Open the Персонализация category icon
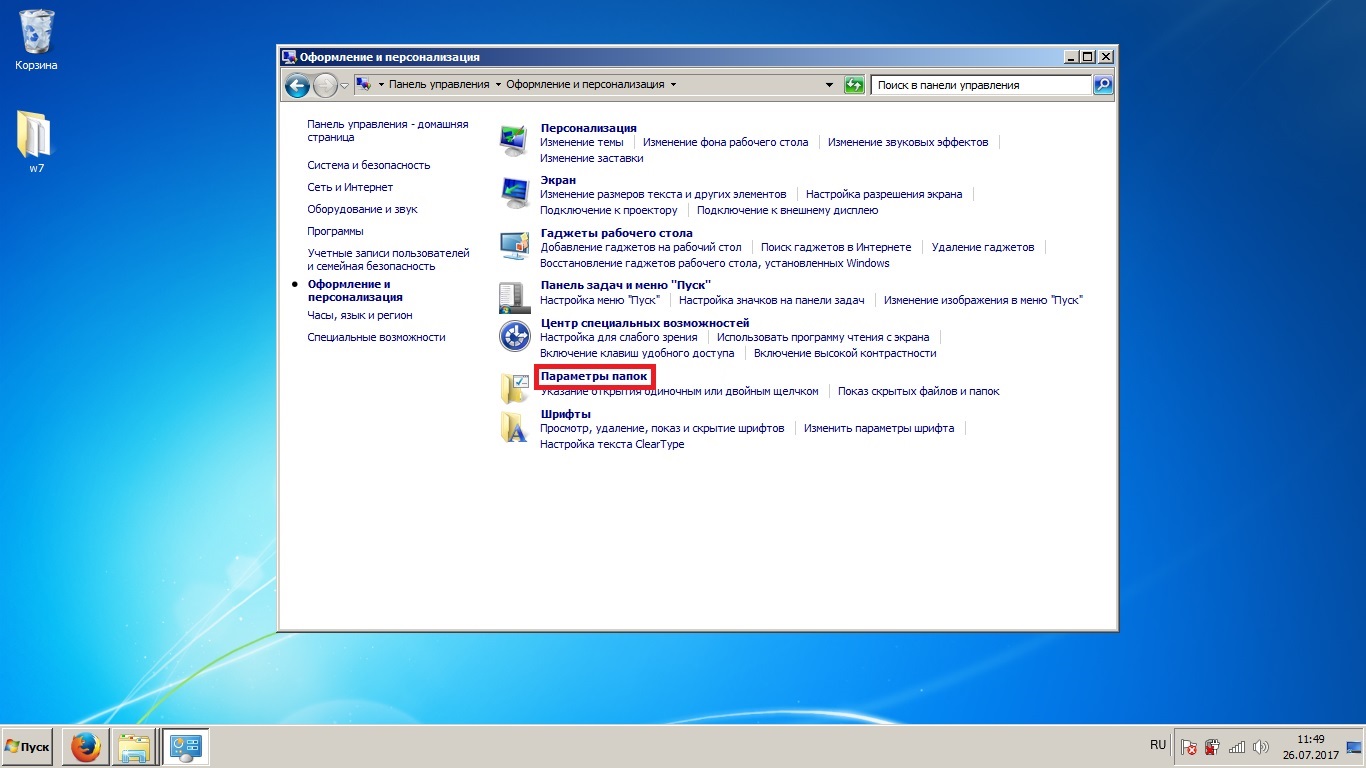 [x=514, y=141]
